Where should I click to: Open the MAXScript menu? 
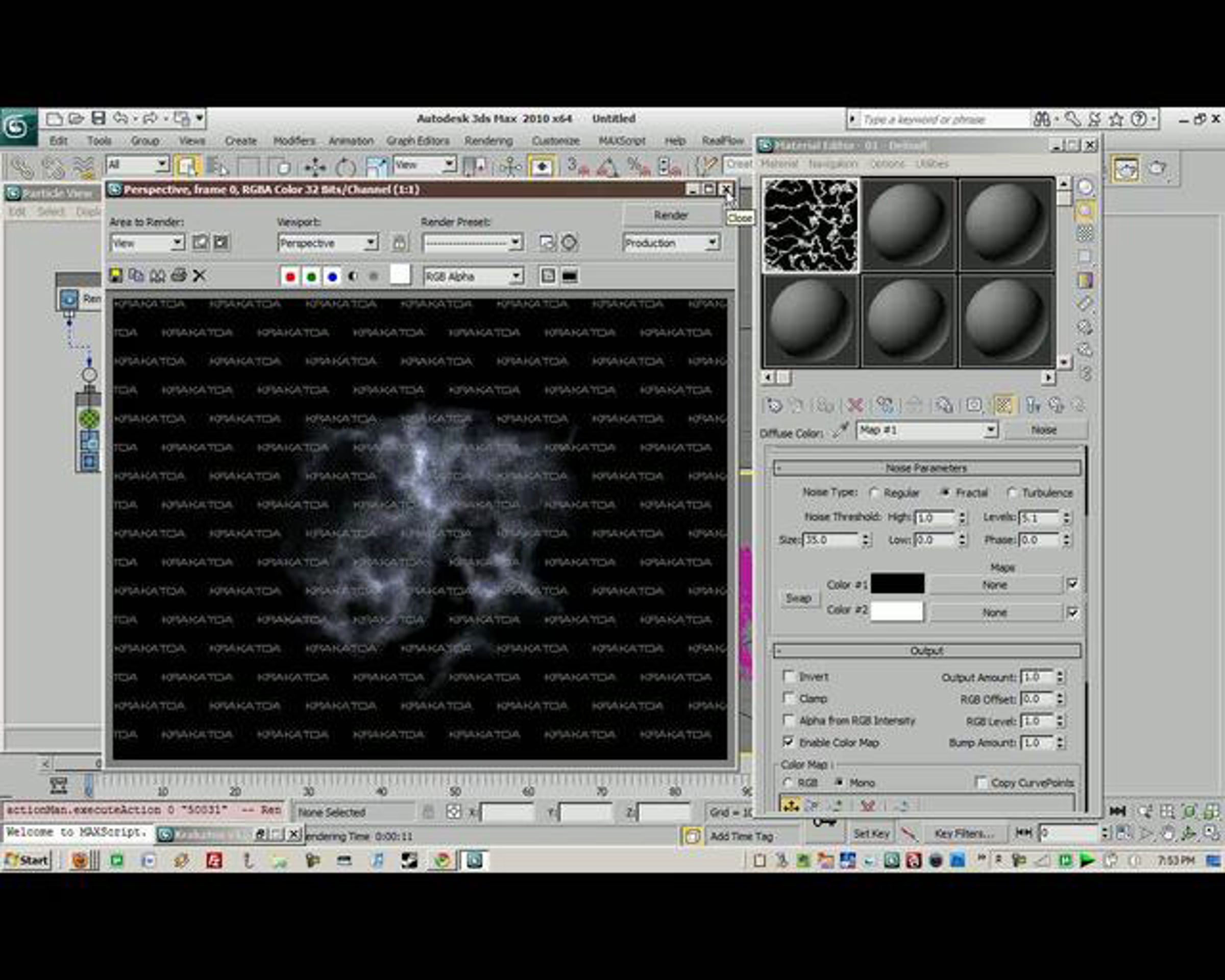[x=622, y=141]
